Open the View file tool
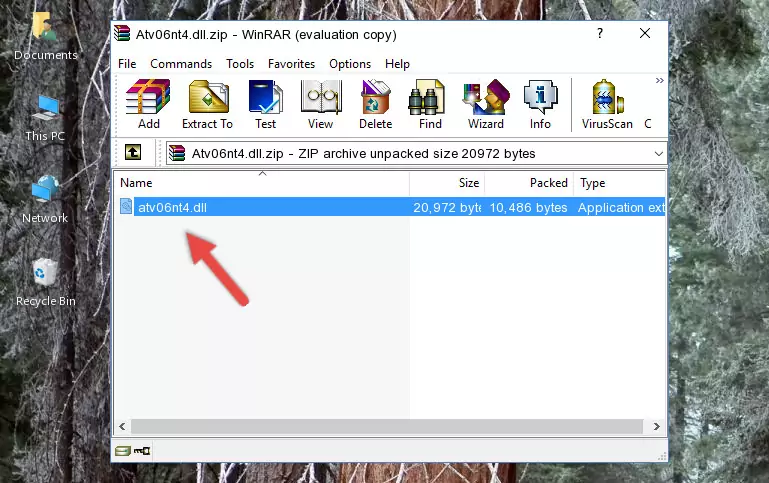The image size is (769, 483). point(321,104)
